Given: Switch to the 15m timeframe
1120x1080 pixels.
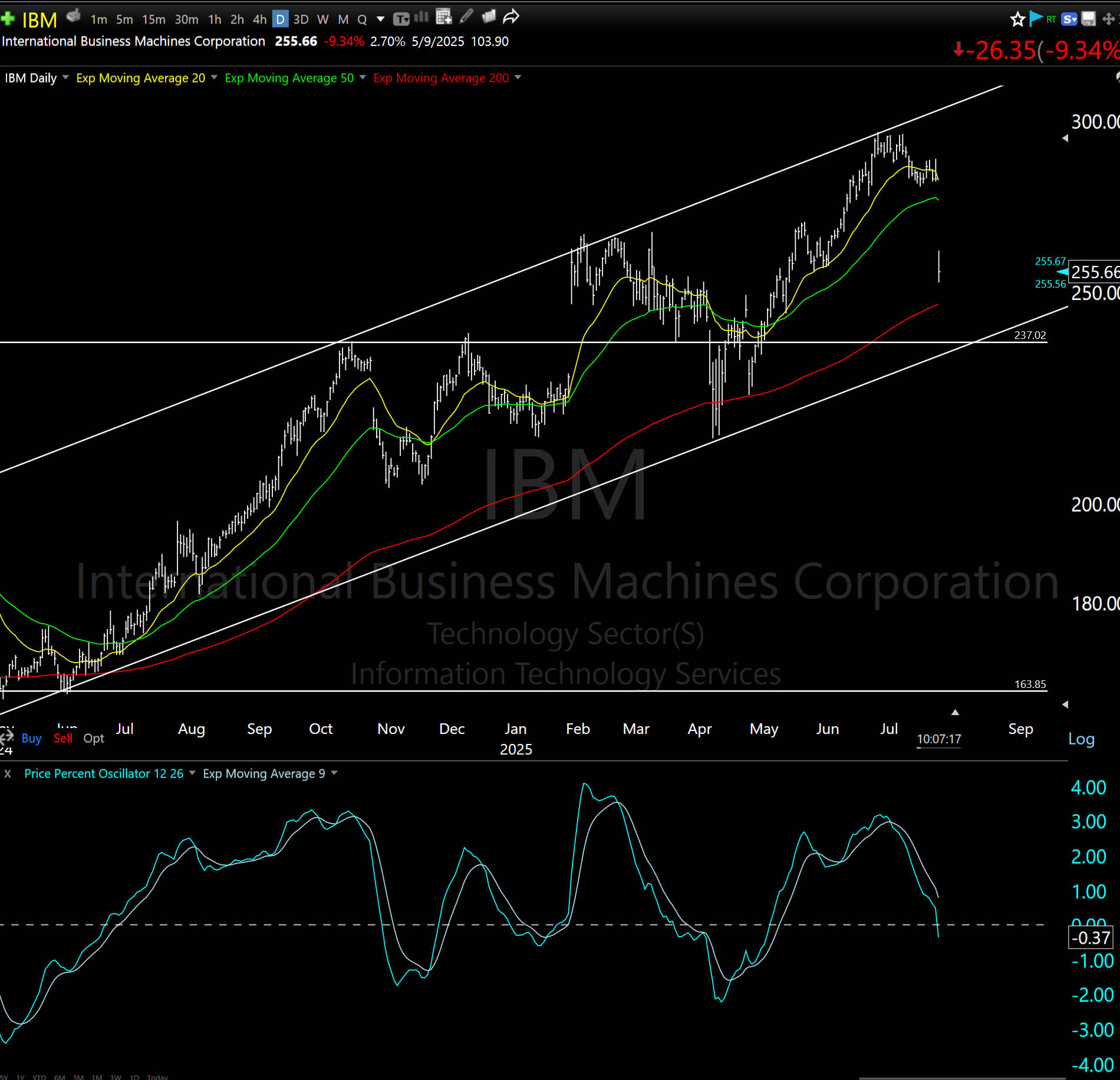Looking at the screenshot, I should 153,19.
